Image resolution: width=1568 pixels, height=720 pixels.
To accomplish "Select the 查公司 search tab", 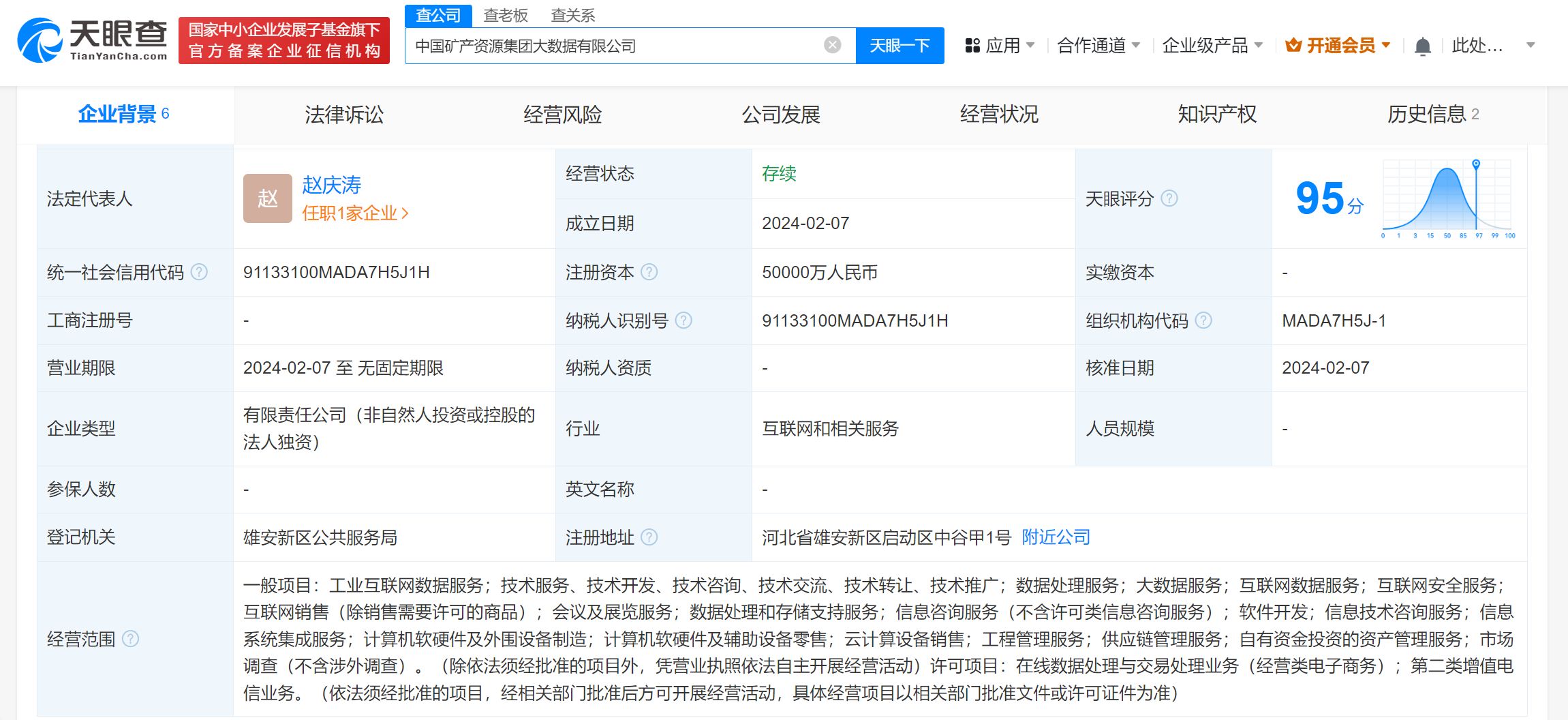I will tap(438, 15).
